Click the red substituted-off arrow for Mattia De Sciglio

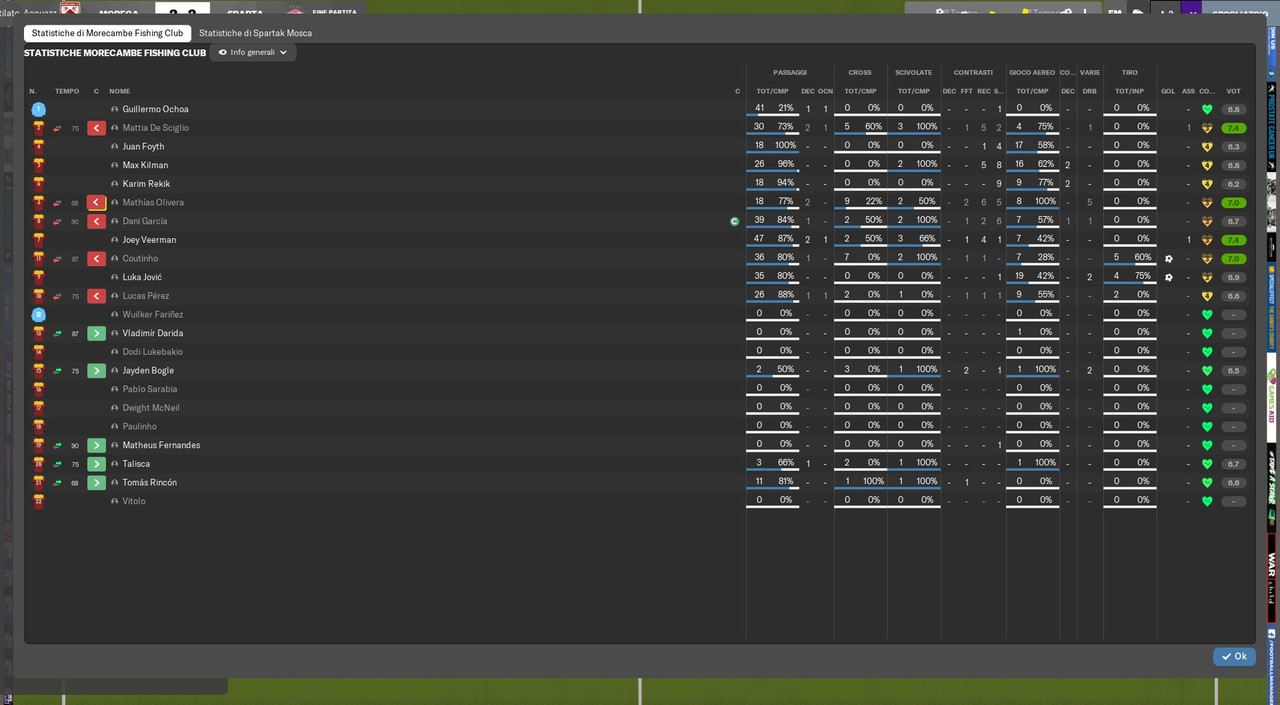pyautogui.click(x=96, y=128)
